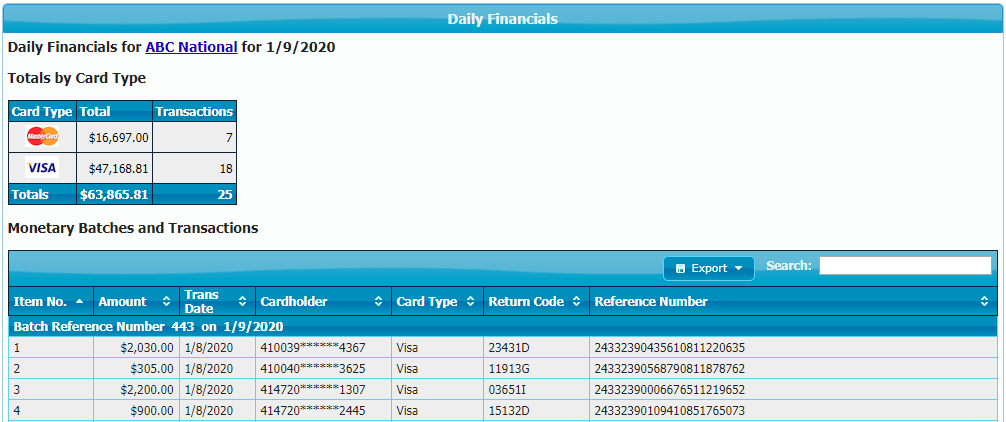Image resolution: width=1006 pixels, height=422 pixels.
Task: Click the sort arrows in Reference Number header
Action: pos(984,301)
